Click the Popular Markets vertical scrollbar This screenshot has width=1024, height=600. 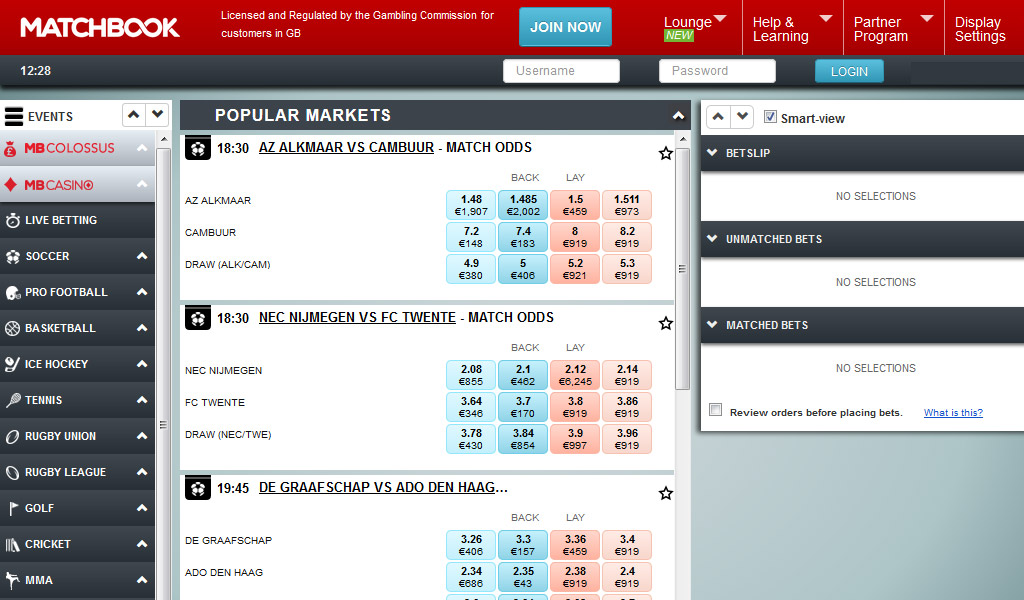(682, 269)
